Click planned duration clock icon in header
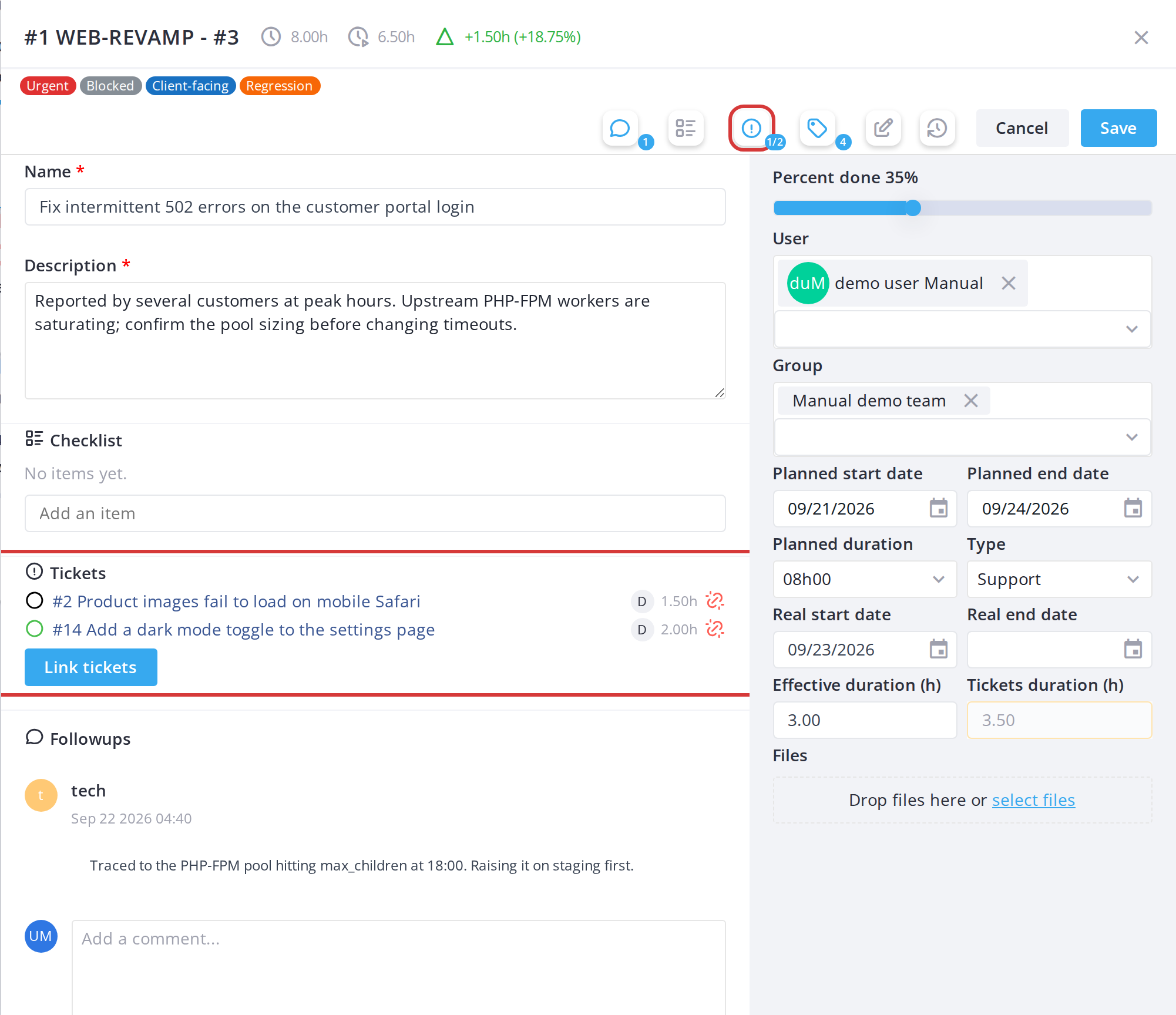The width and height of the screenshot is (1176, 1015). click(271, 37)
